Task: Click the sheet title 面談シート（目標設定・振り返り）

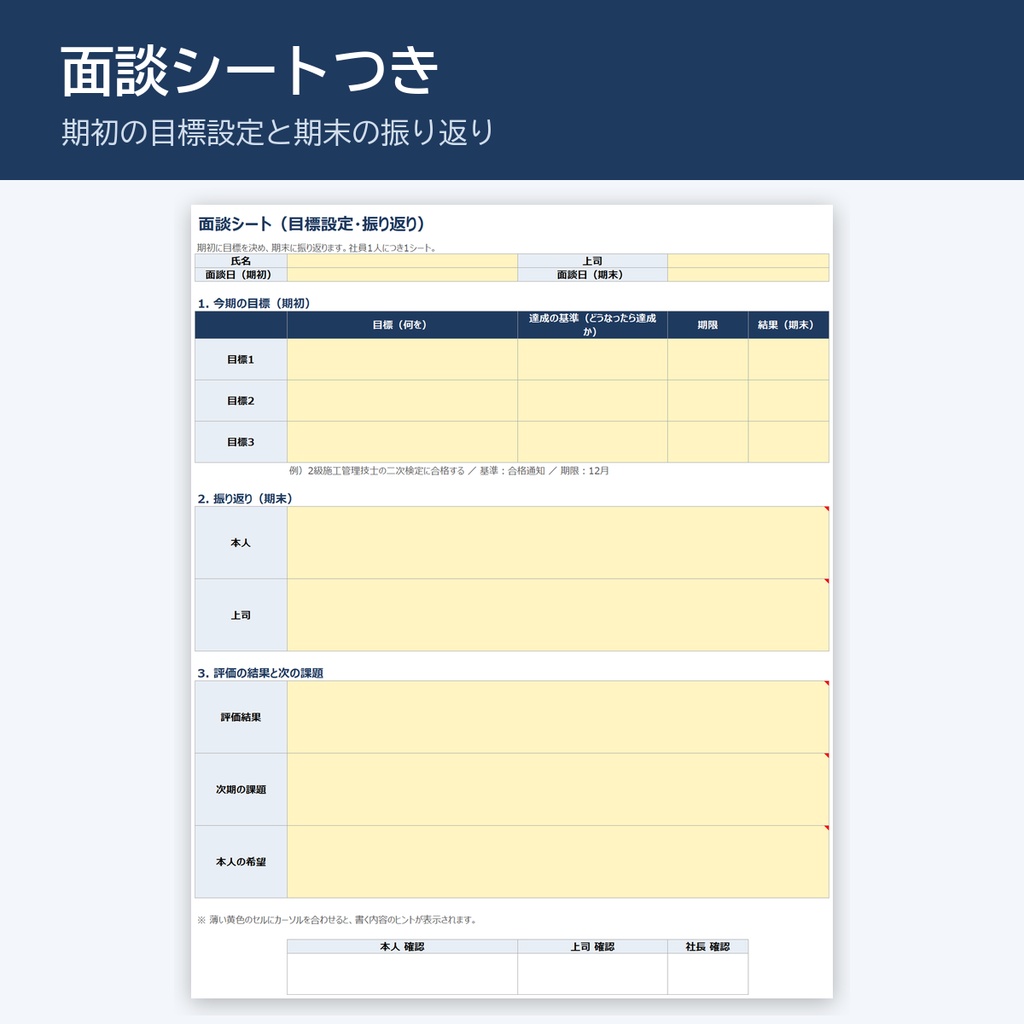Action: coord(312,224)
